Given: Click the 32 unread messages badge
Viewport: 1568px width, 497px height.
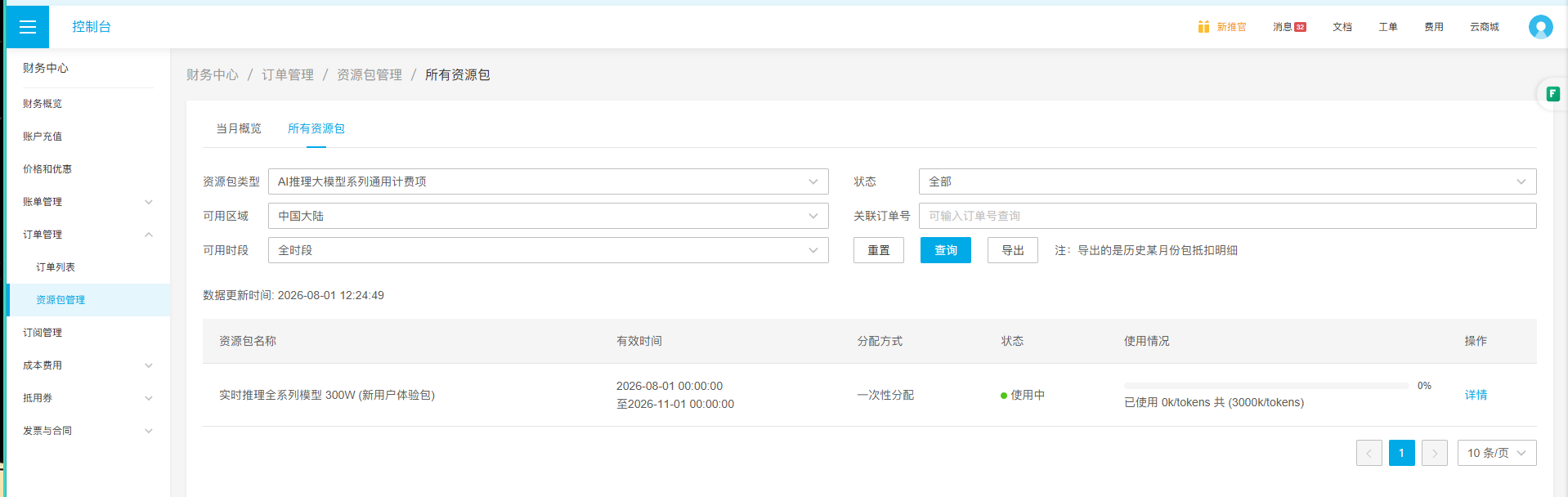Looking at the screenshot, I should coord(1300,27).
